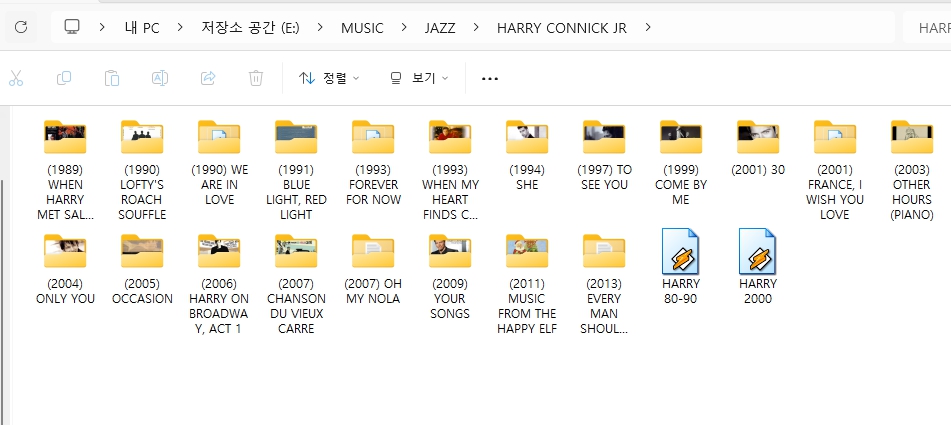This screenshot has width=951, height=425.
Task: Select (2009) YOUR SONGS folder
Action: 450,276
